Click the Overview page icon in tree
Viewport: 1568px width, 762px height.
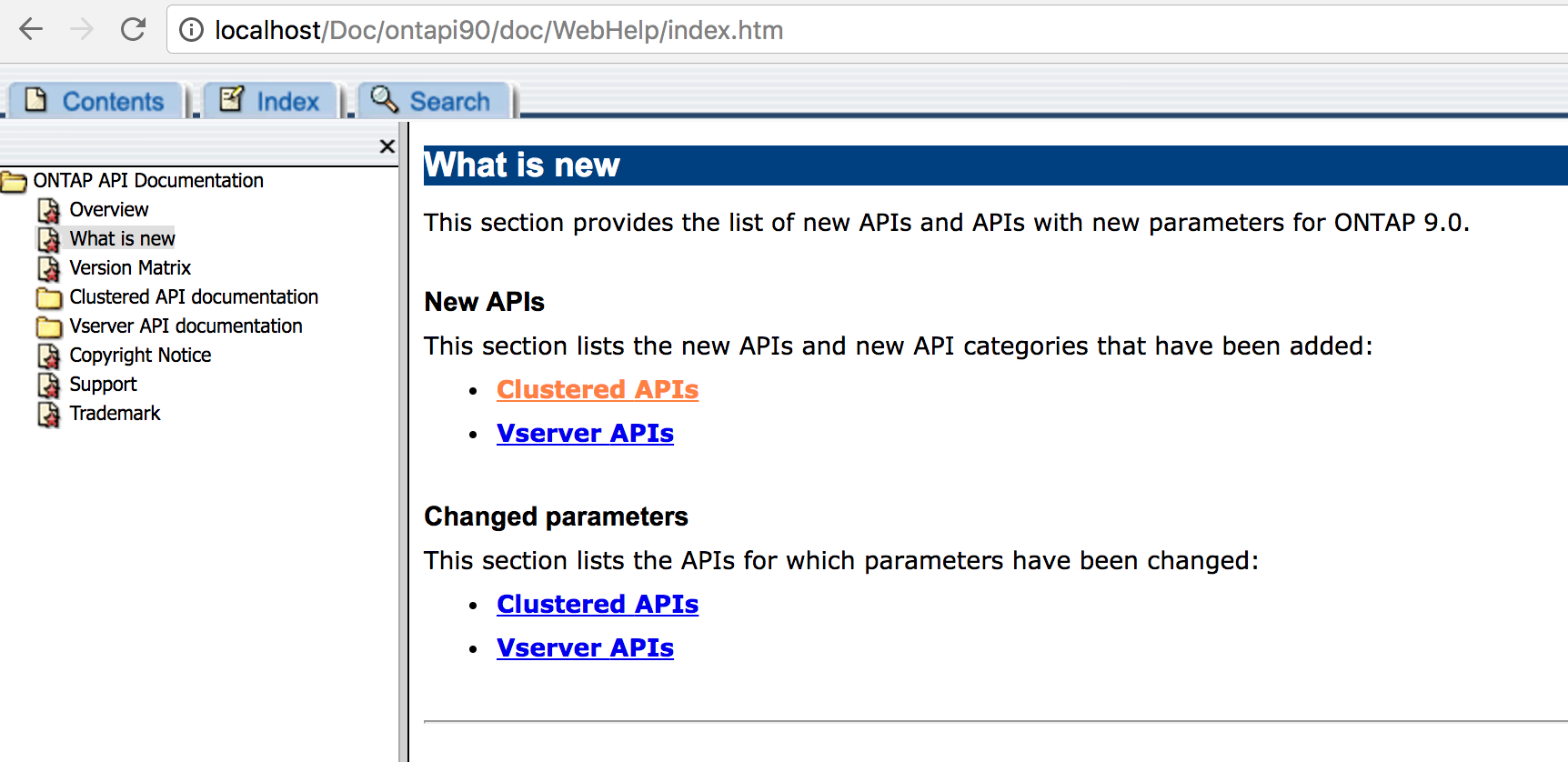tap(48, 210)
